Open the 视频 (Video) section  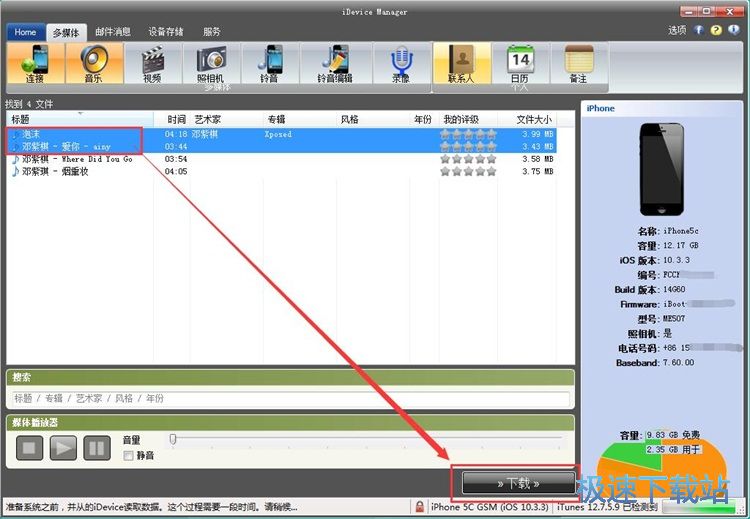152,63
